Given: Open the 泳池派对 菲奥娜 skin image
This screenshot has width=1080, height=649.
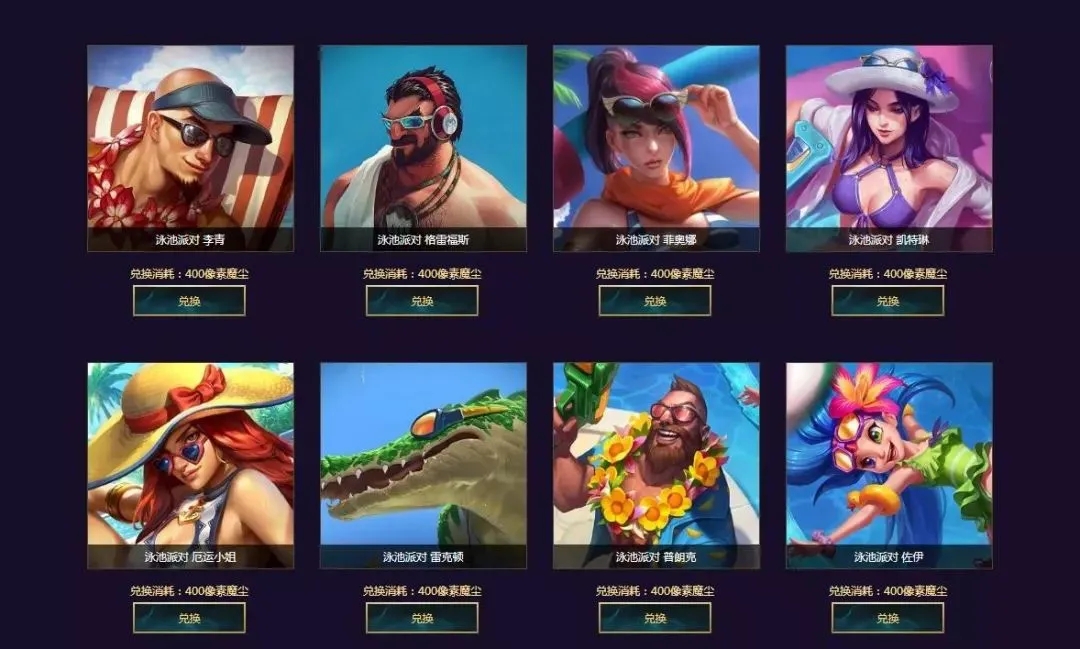Looking at the screenshot, I should pos(656,148).
